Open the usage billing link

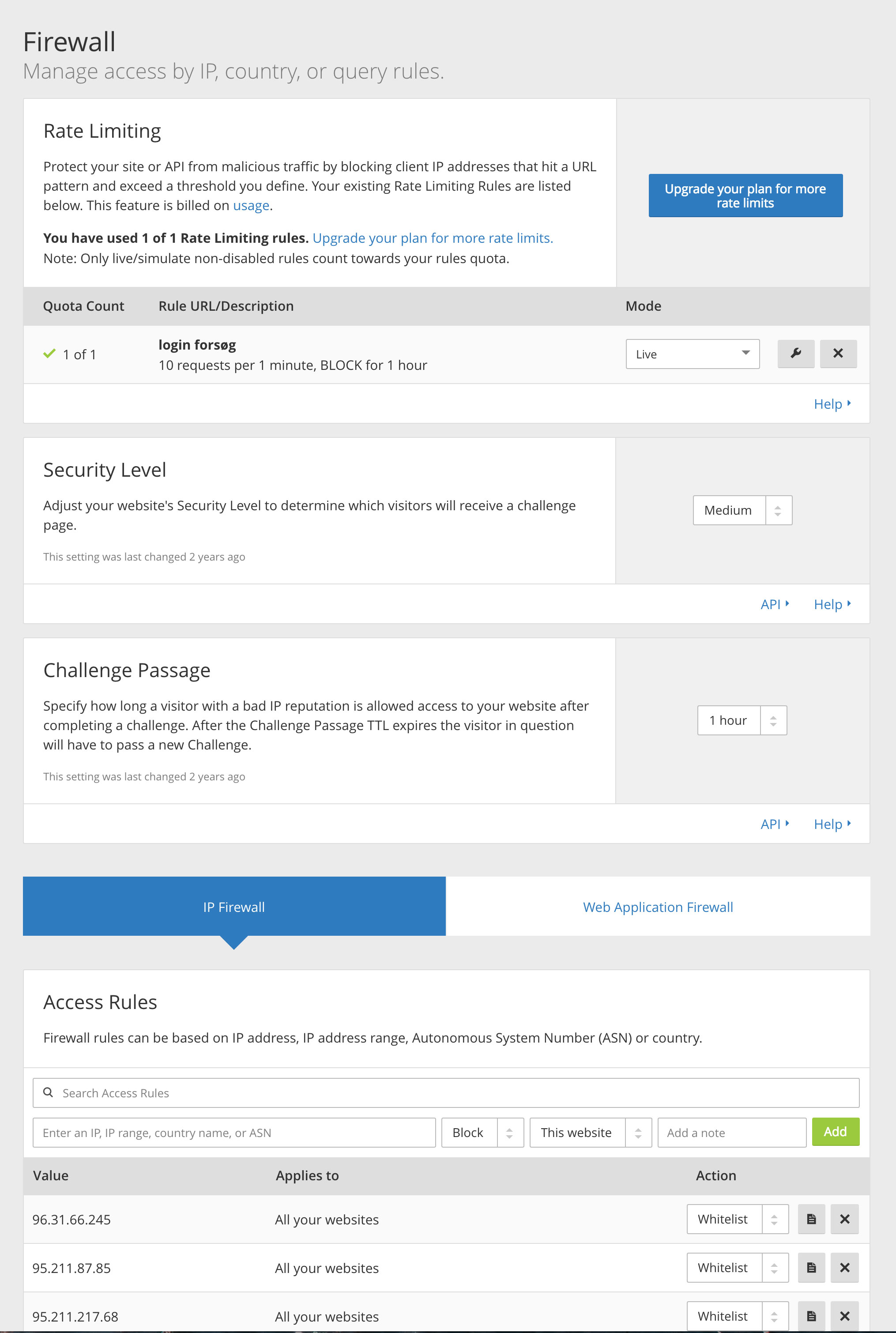click(x=251, y=206)
